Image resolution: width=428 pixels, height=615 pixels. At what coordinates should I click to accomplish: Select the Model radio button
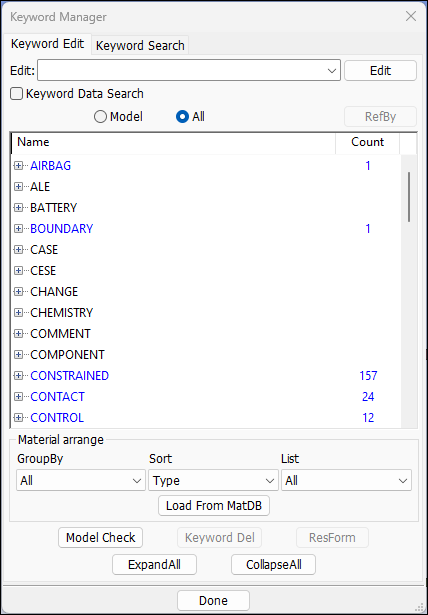(100, 117)
